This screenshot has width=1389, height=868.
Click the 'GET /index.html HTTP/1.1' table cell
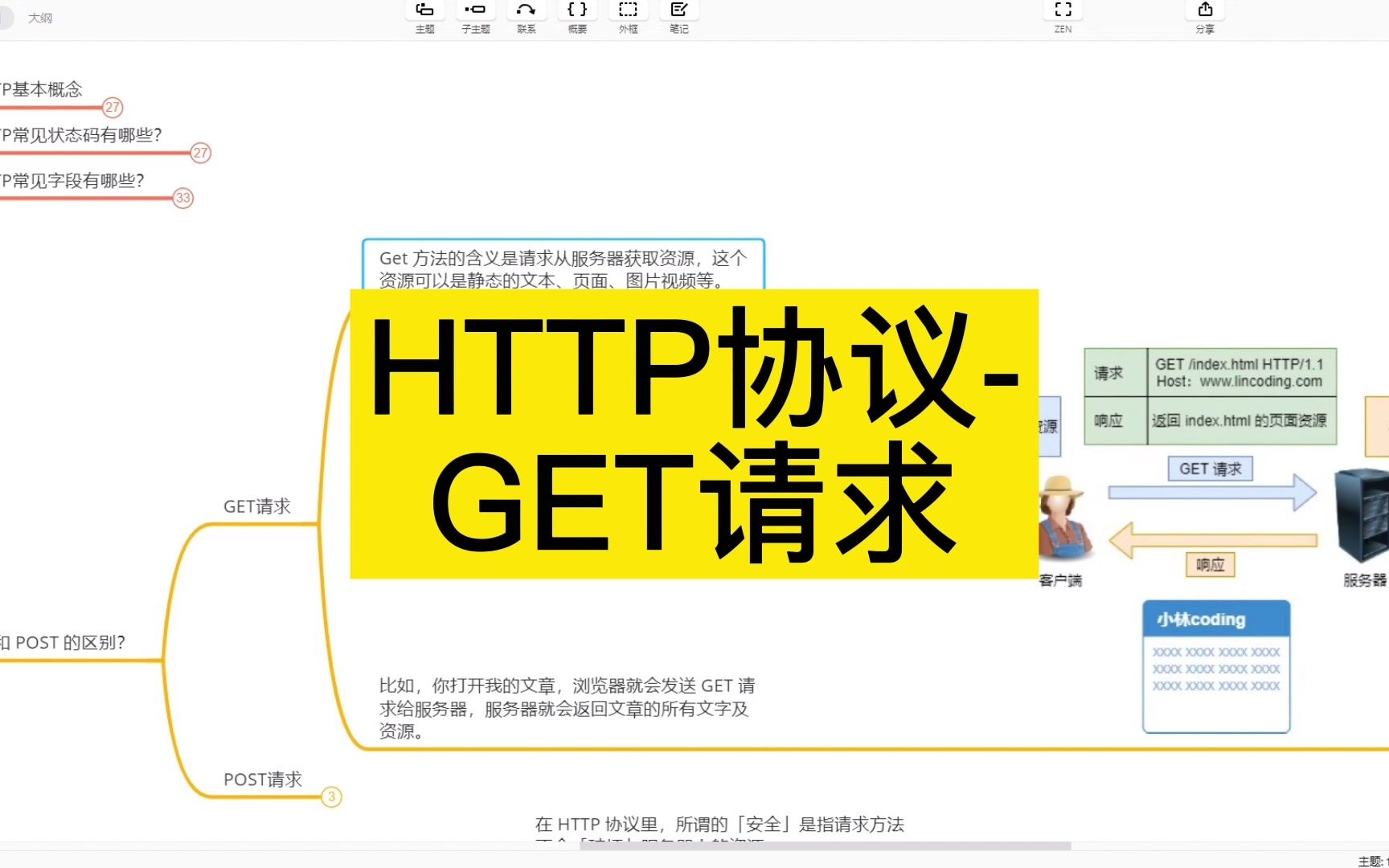click(1241, 373)
